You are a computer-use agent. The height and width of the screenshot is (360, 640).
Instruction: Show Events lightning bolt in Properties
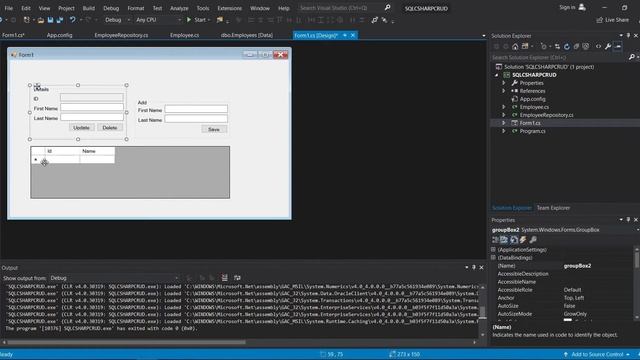click(x=523, y=240)
